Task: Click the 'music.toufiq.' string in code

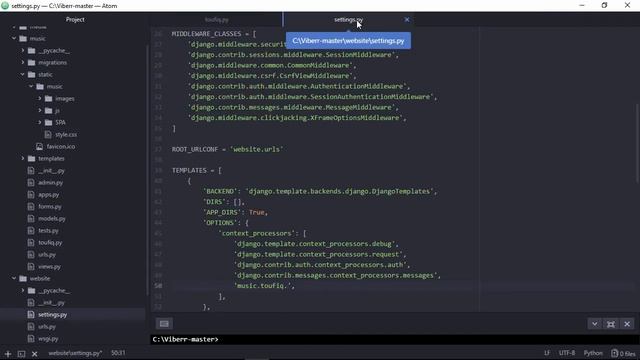Action: click(x=264, y=286)
